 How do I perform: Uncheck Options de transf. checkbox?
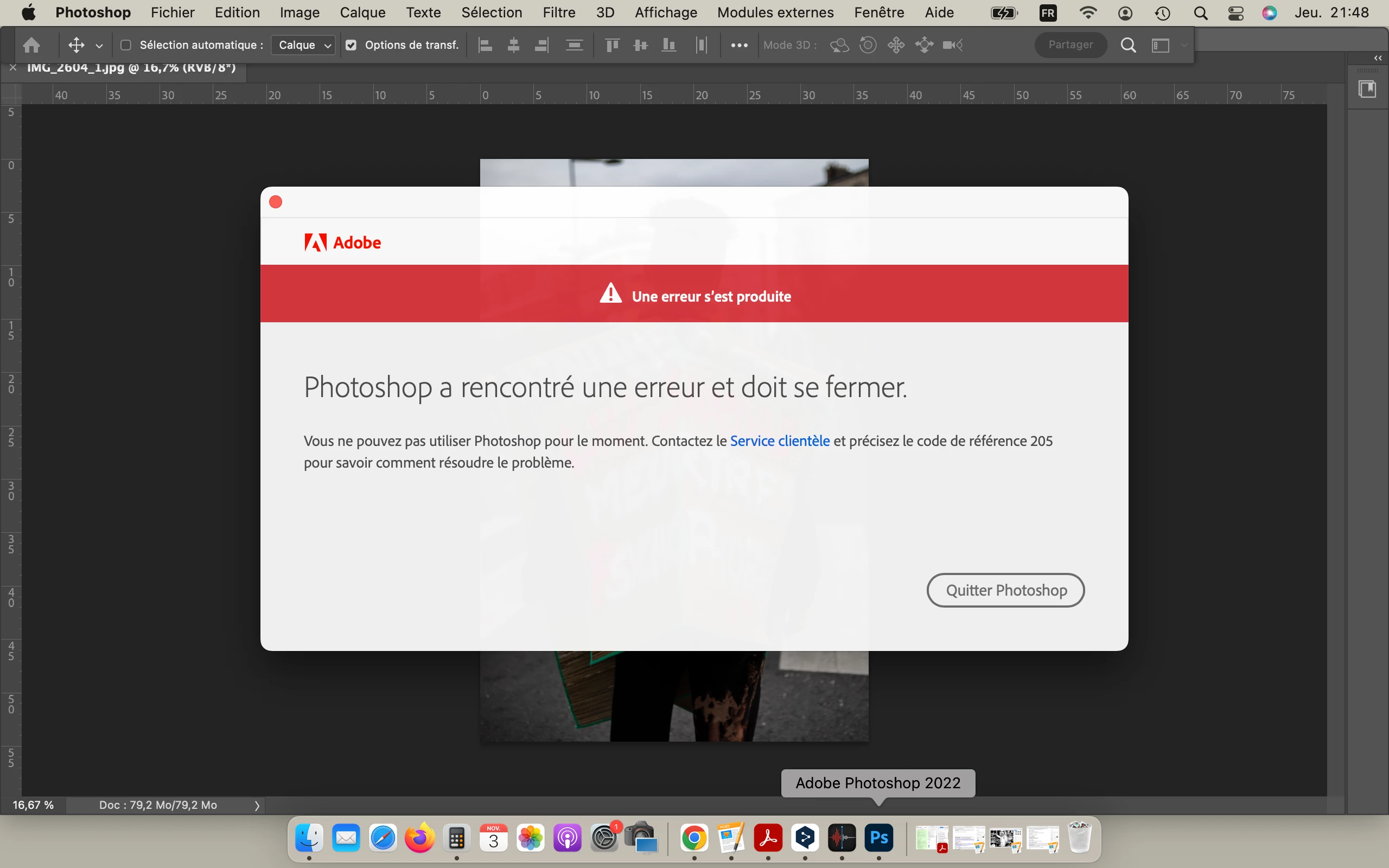click(x=351, y=45)
